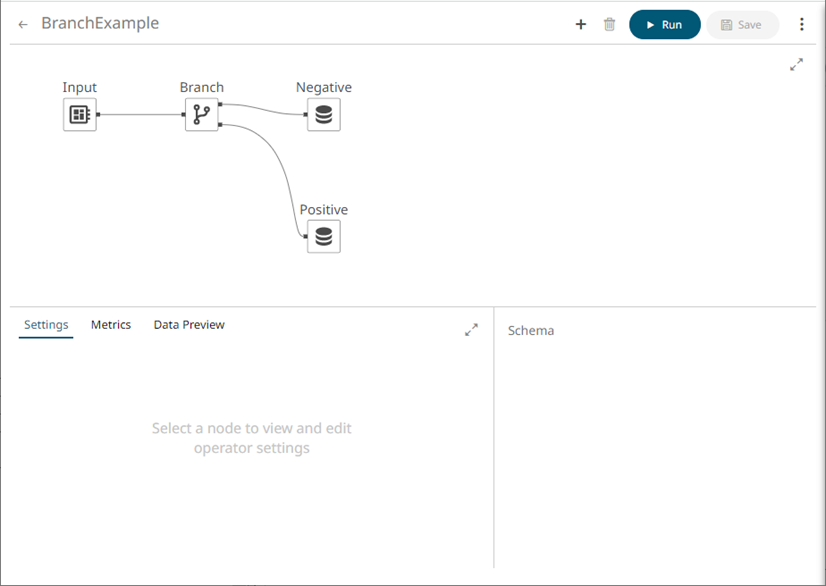Screen dimensions: 826x586
Task: Add a new operator with plus icon
Action: pyautogui.click(x=580, y=24)
